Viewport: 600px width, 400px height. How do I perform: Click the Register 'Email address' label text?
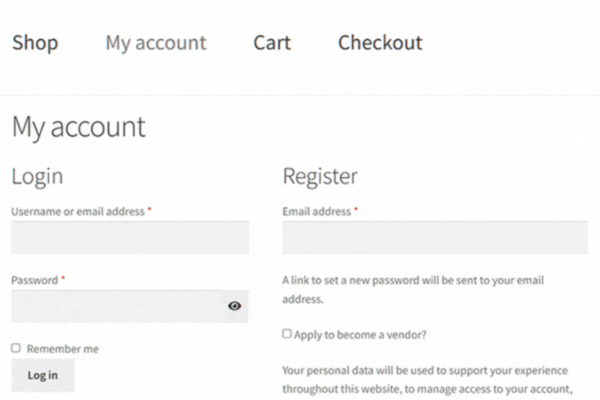(317, 212)
